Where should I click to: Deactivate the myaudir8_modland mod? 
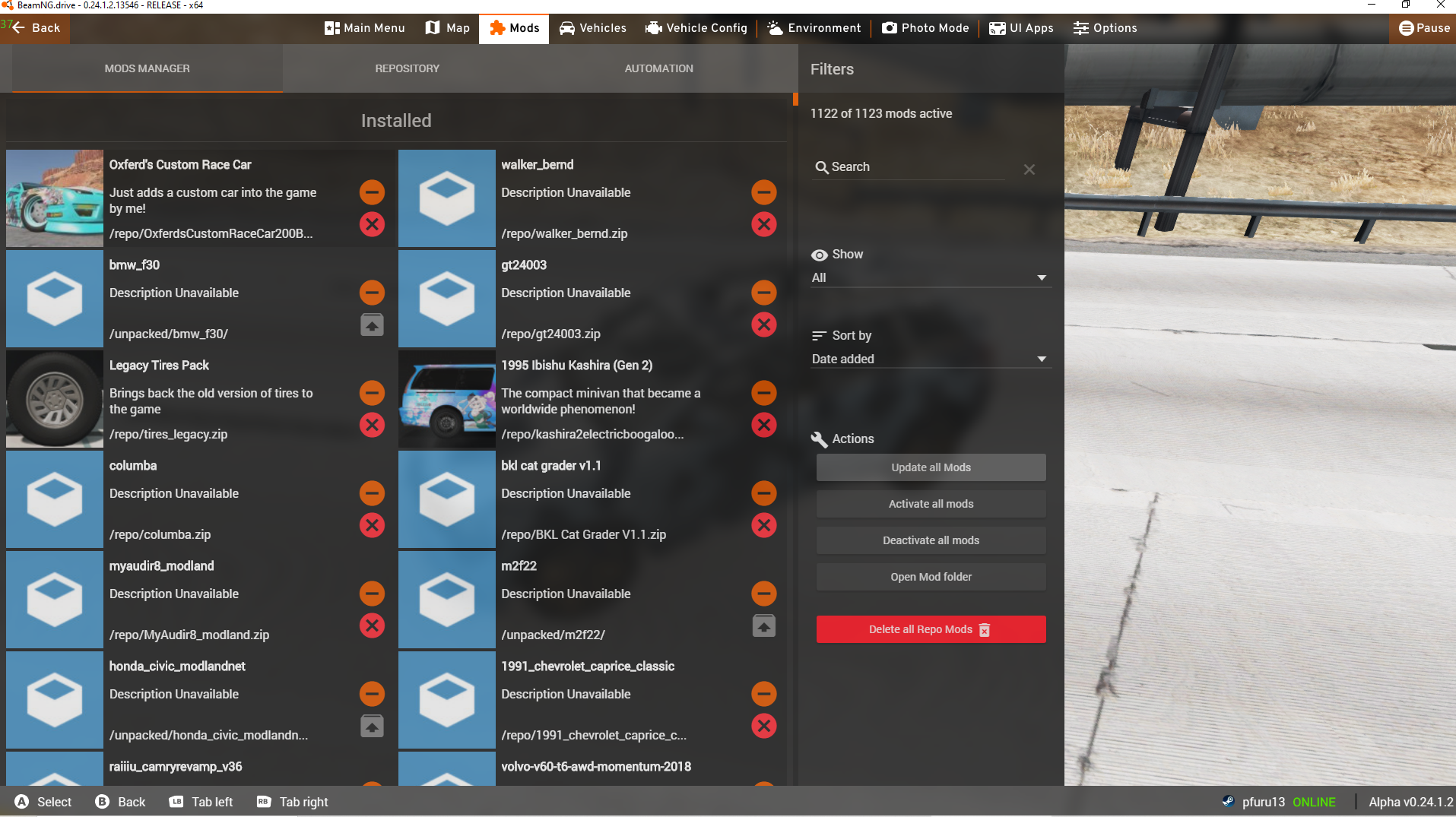coord(372,594)
